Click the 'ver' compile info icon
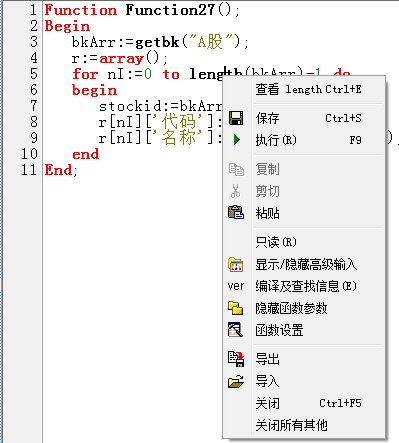The width and height of the screenshot is (399, 443). (x=236, y=286)
